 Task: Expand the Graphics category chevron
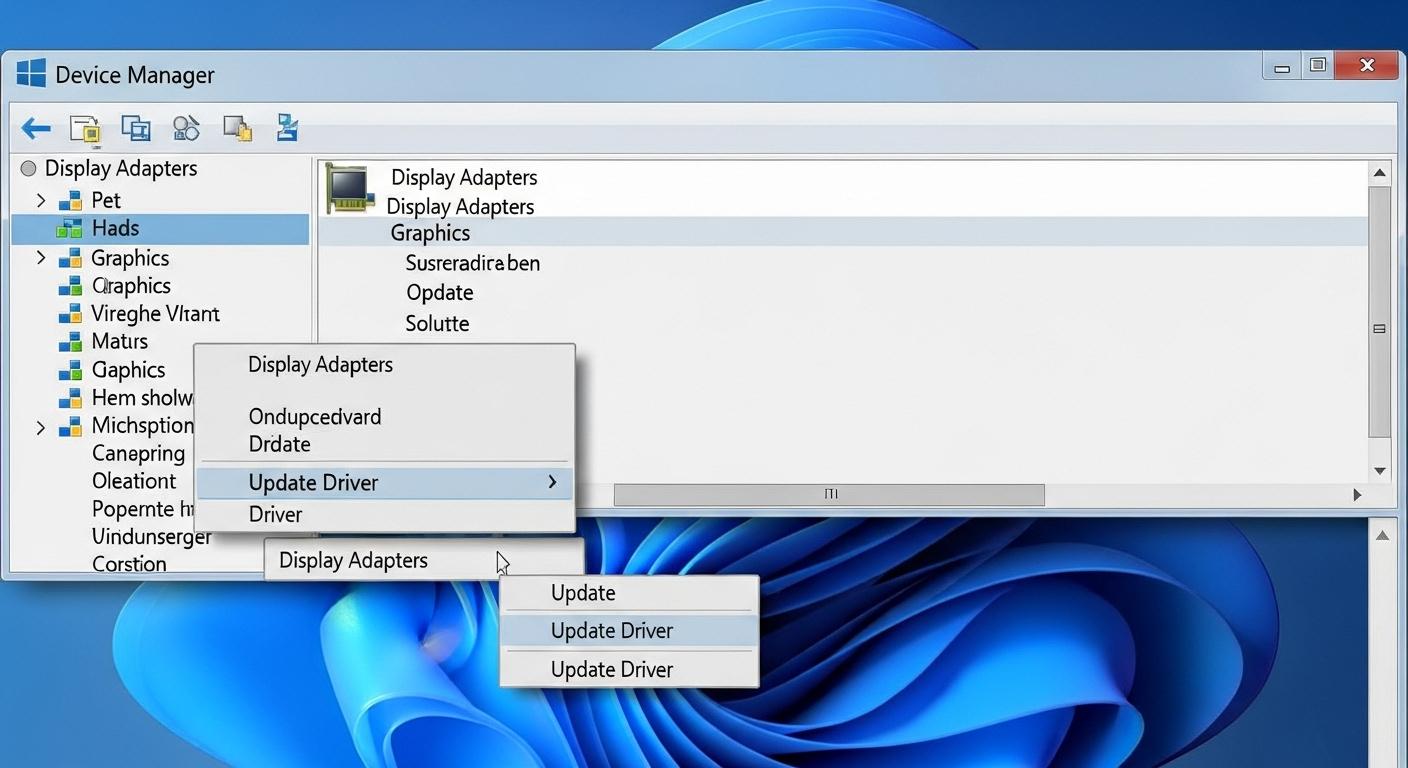(41, 258)
